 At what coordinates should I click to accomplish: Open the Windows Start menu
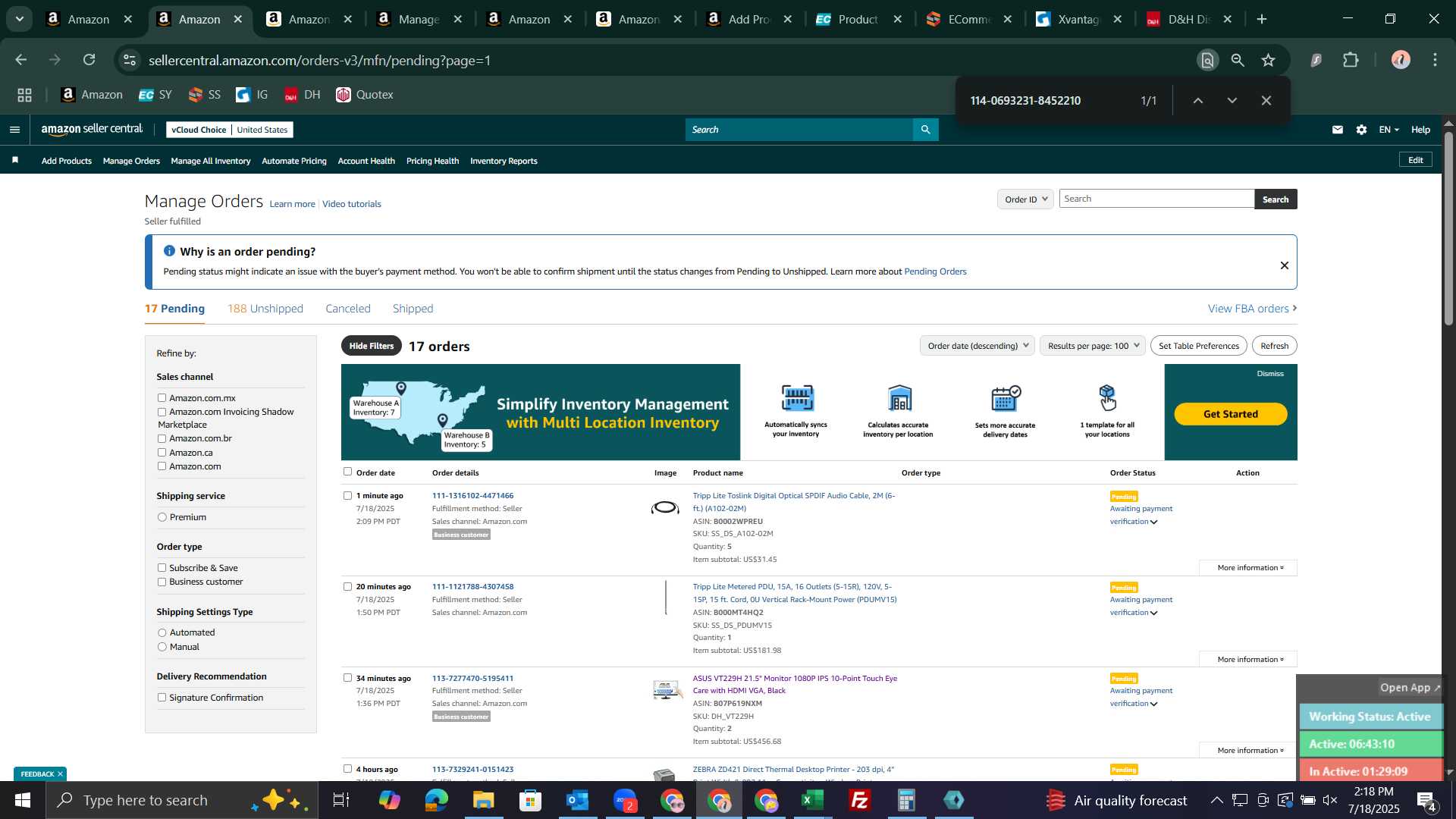click(23, 800)
